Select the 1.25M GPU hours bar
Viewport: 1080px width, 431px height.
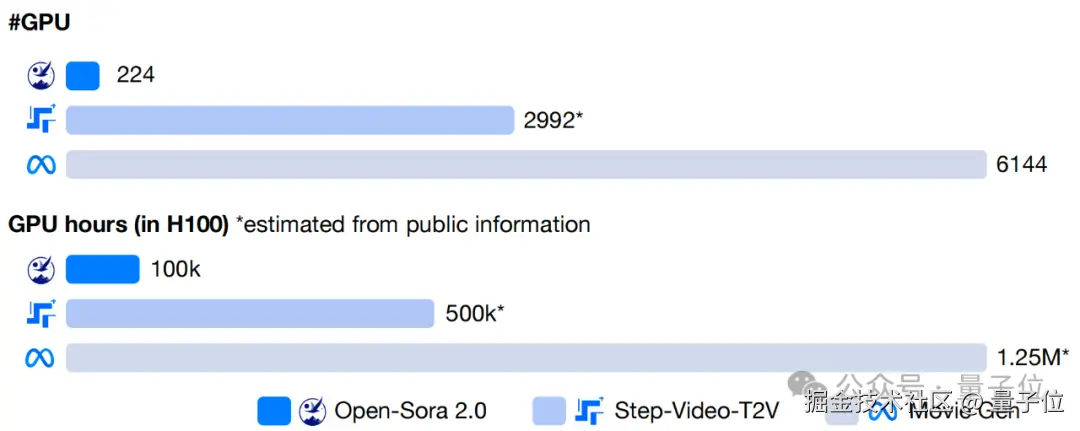526,358
